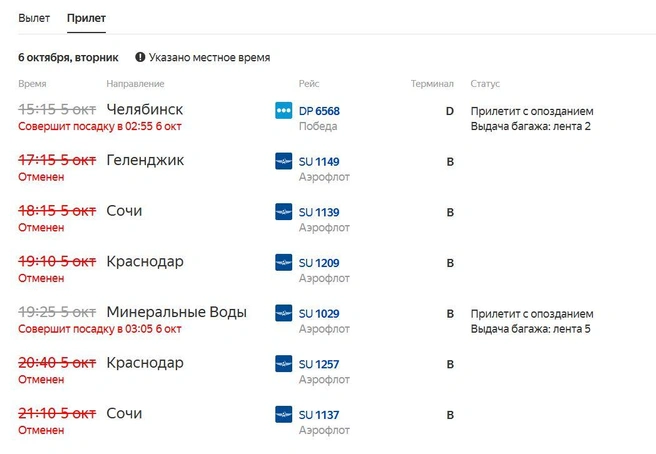Click Aeroflot logo beside SU 1257

(x=284, y=364)
